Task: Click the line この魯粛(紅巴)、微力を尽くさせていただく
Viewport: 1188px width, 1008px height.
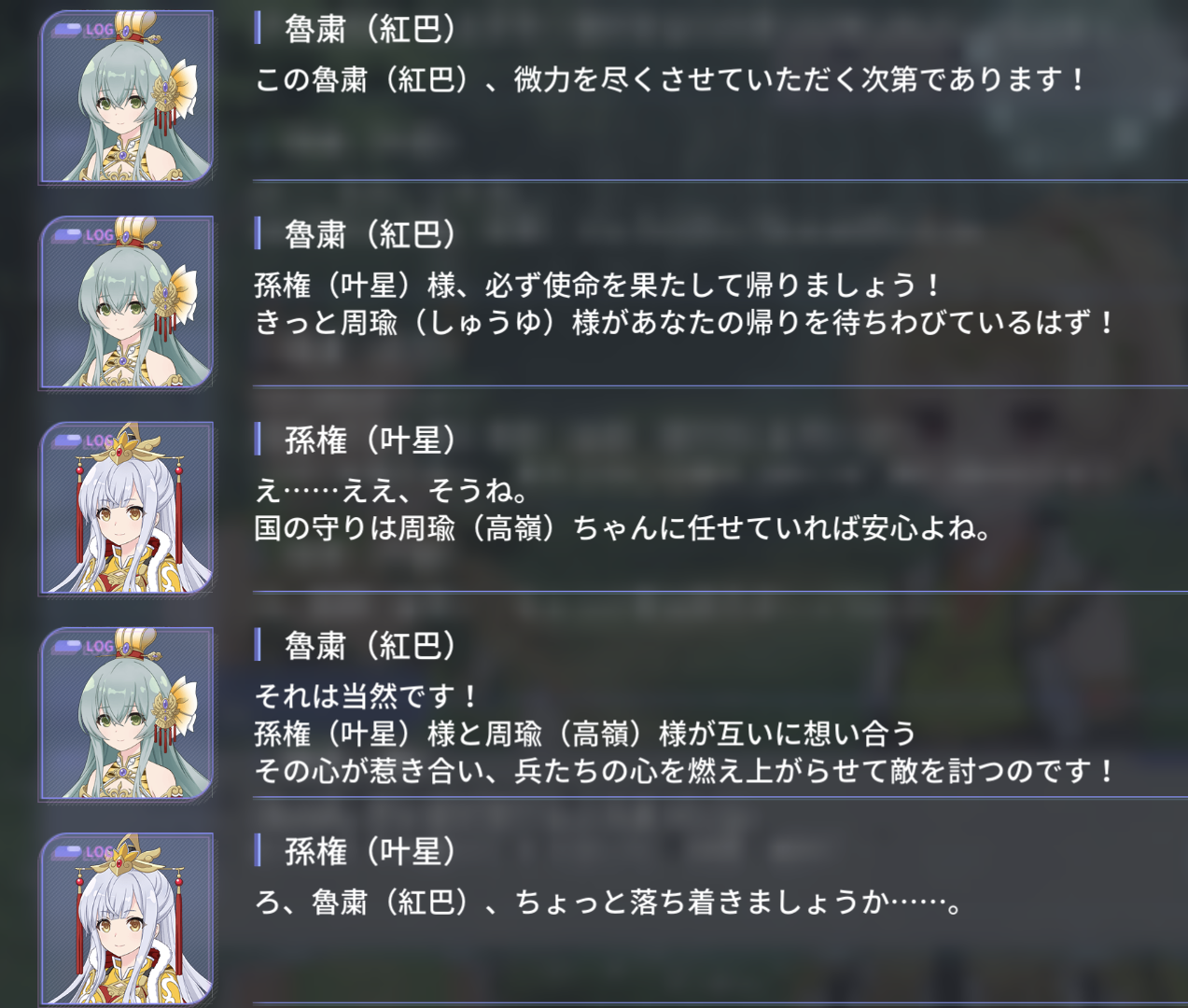Action: click(x=670, y=79)
